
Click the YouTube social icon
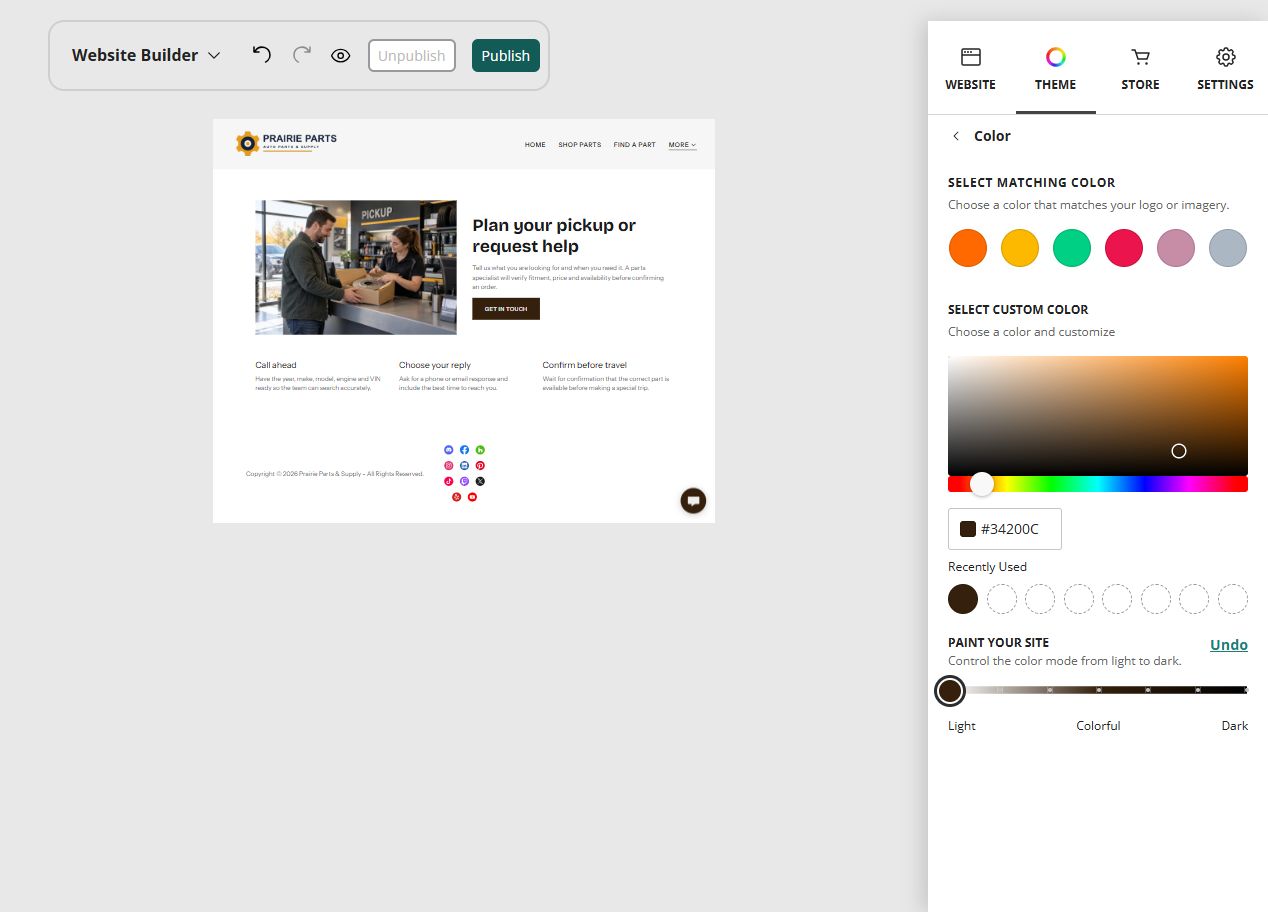click(x=472, y=497)
